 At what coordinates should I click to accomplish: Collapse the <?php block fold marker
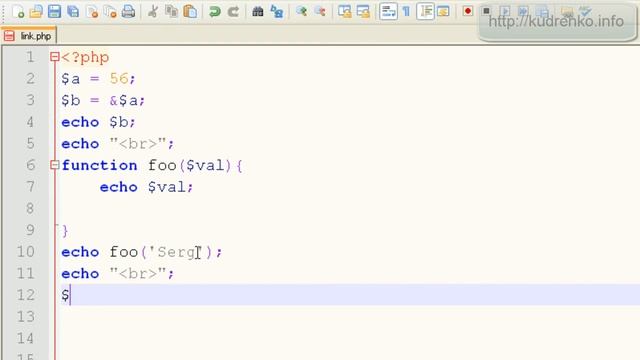(x=55, y=57)
